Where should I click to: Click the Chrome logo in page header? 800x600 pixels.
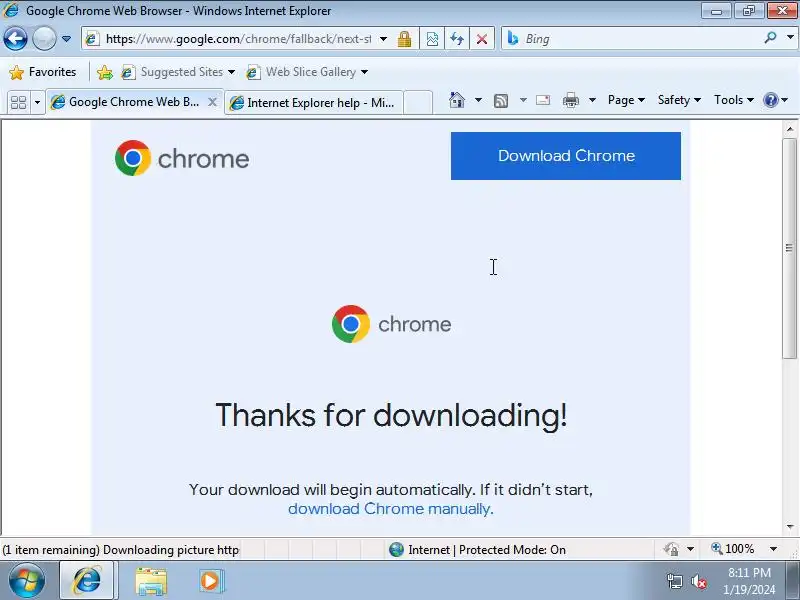point(182,159)
